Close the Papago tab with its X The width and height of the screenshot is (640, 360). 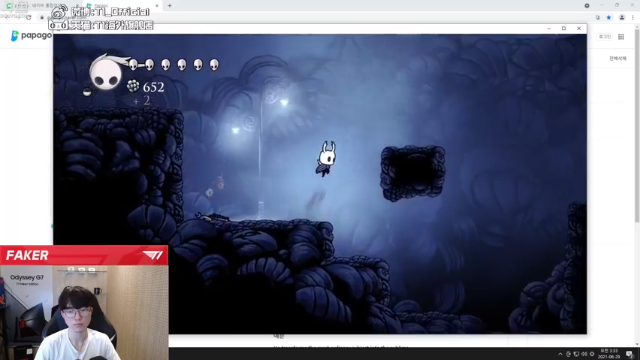[157, 6]
